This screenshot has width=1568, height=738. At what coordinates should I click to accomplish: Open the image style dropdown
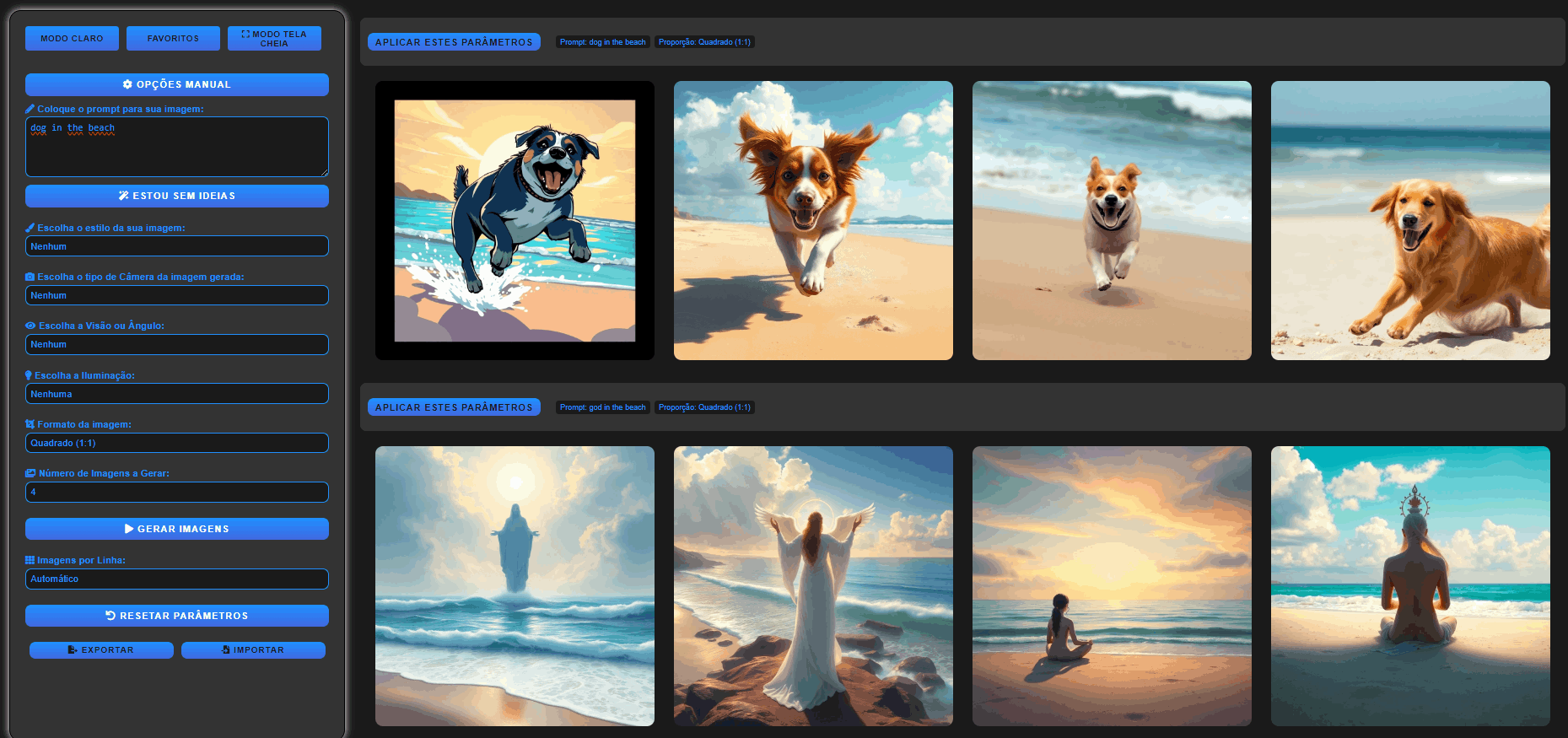(x=177, y=246)
